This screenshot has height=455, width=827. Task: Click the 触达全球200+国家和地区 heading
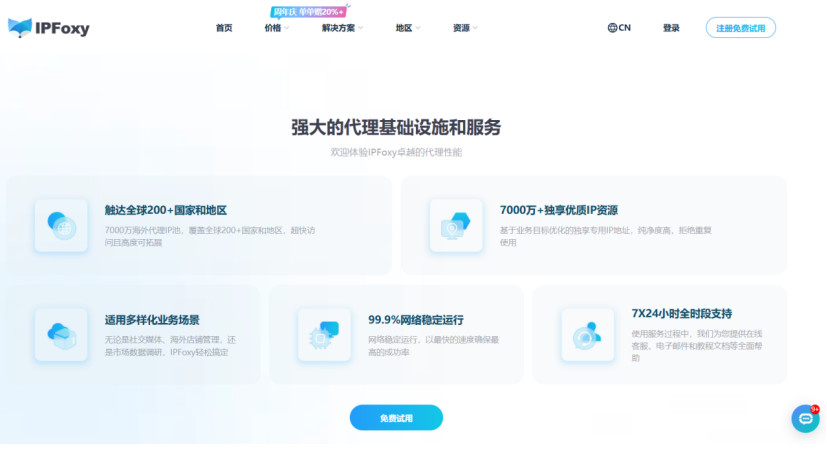pos(166,210)
